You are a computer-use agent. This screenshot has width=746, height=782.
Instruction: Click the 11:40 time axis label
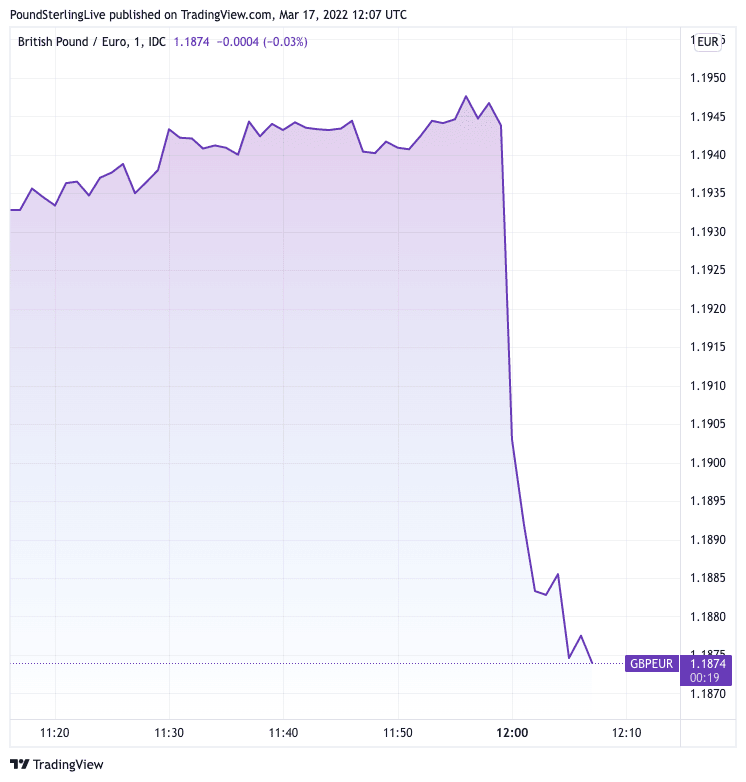[284, 733]
